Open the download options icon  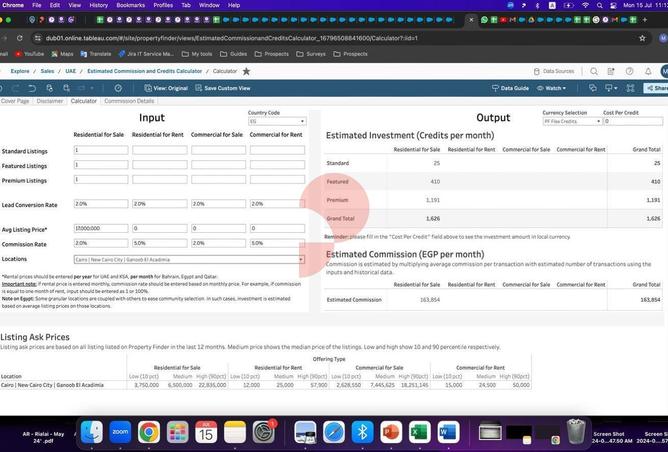611,88
